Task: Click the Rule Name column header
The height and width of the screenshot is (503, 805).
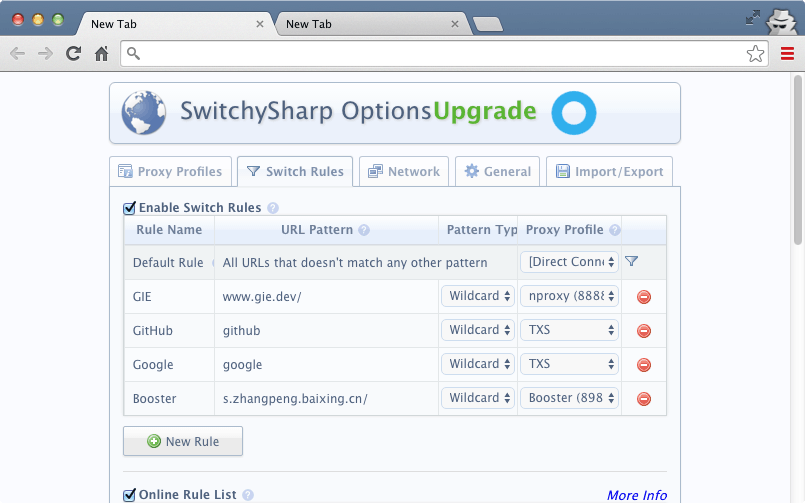Action: pyautogui.click(x=169, y=229)
